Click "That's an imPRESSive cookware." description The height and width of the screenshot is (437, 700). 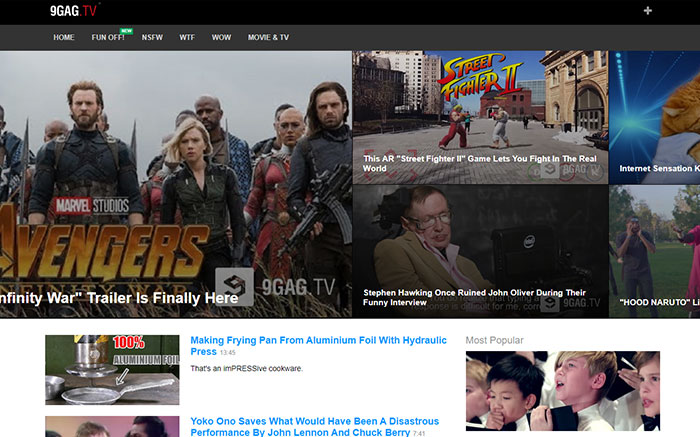point(246,368)
